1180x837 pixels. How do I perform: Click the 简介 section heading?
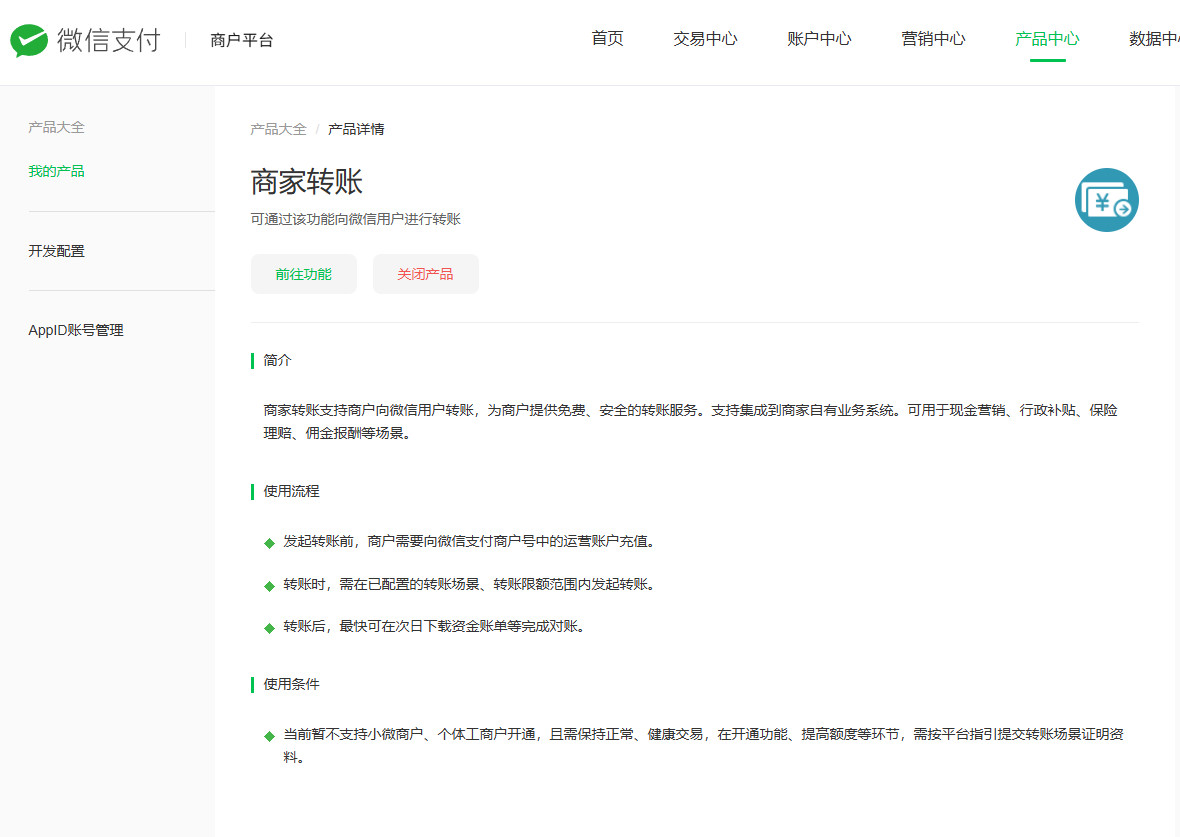(x=277, y=361)
